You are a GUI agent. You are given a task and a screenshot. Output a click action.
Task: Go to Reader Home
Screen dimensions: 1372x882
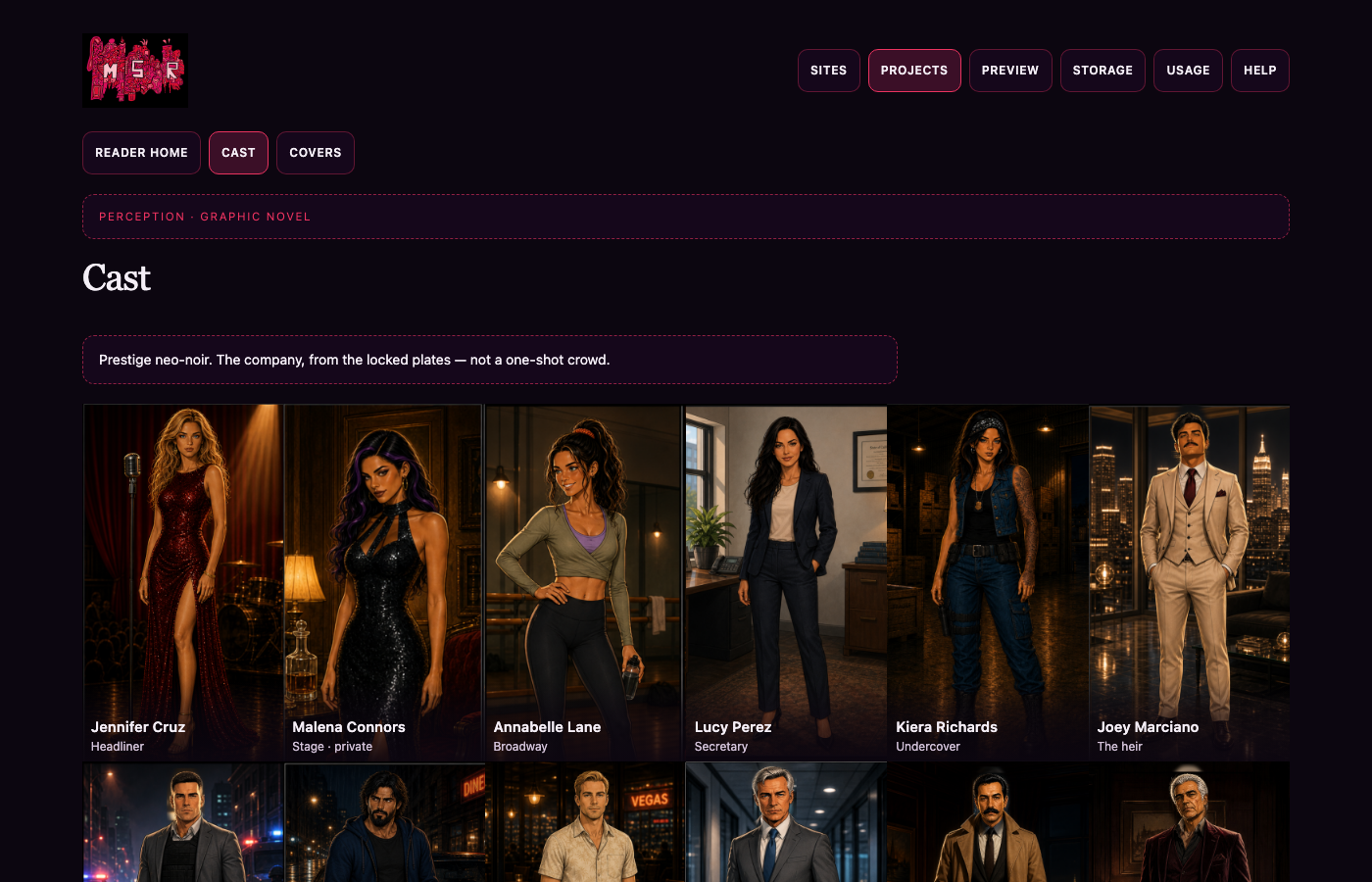pyautogui.click(x=141, y=153)
